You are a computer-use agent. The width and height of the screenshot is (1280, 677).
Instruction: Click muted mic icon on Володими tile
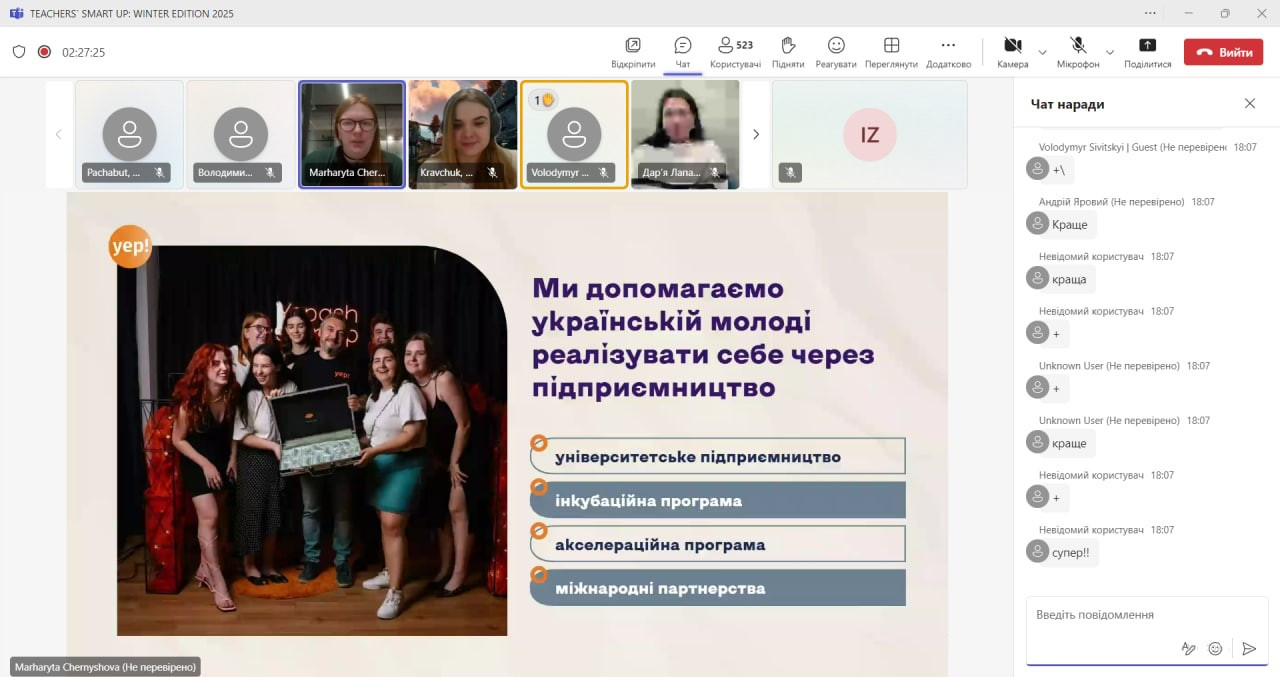click(270, 172)
